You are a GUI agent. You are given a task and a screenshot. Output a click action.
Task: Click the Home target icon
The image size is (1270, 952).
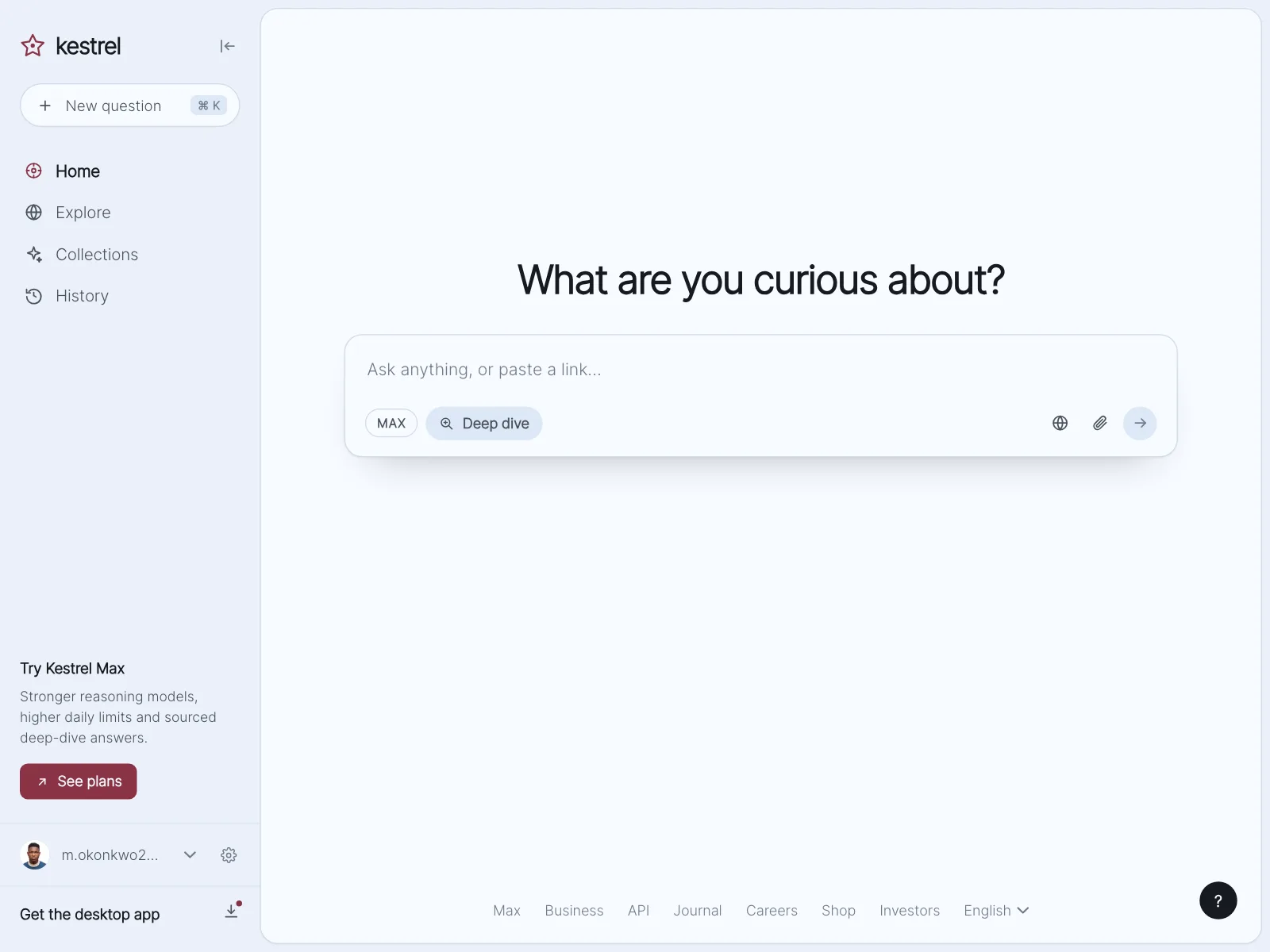pyautogui.click(x=33, y=171)
